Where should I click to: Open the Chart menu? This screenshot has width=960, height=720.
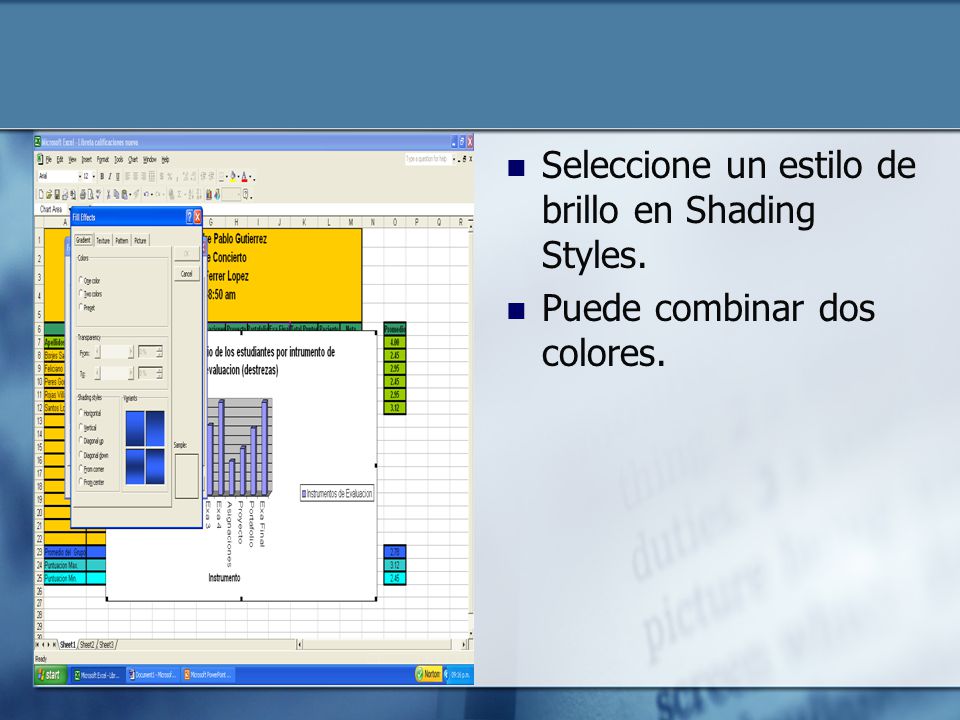pos(133,160)
